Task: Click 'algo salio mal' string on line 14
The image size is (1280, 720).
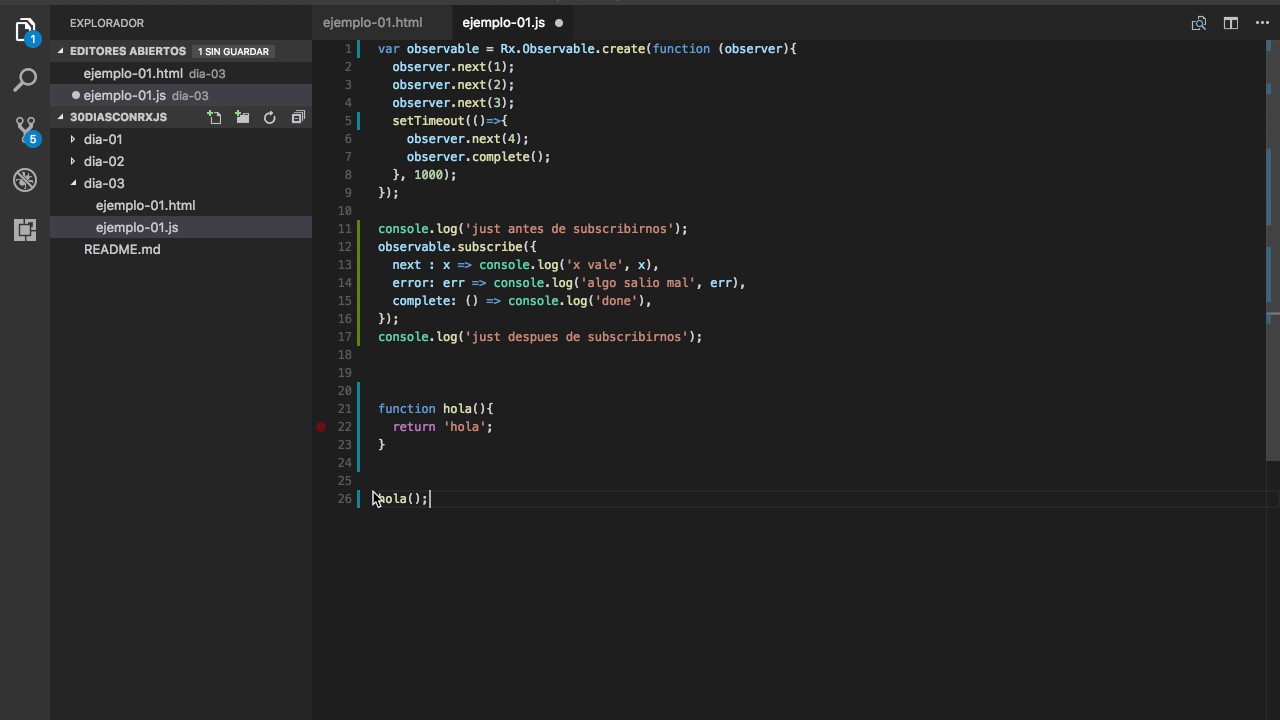Action: (638, 283)
